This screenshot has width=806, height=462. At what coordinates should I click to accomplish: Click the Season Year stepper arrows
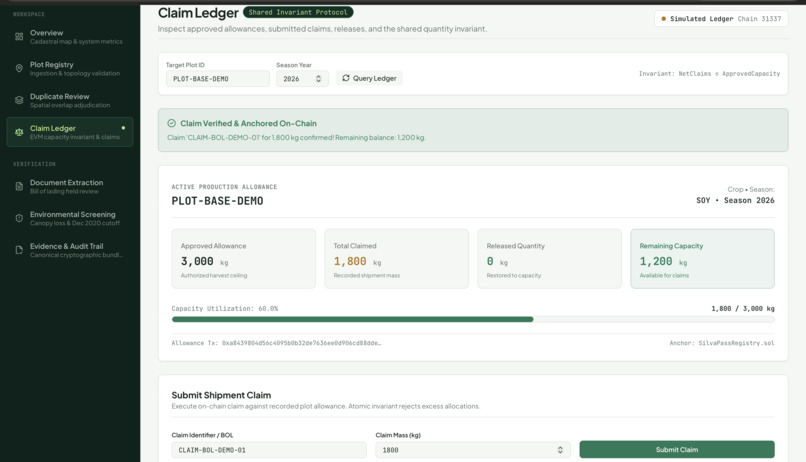click(318, 79)
